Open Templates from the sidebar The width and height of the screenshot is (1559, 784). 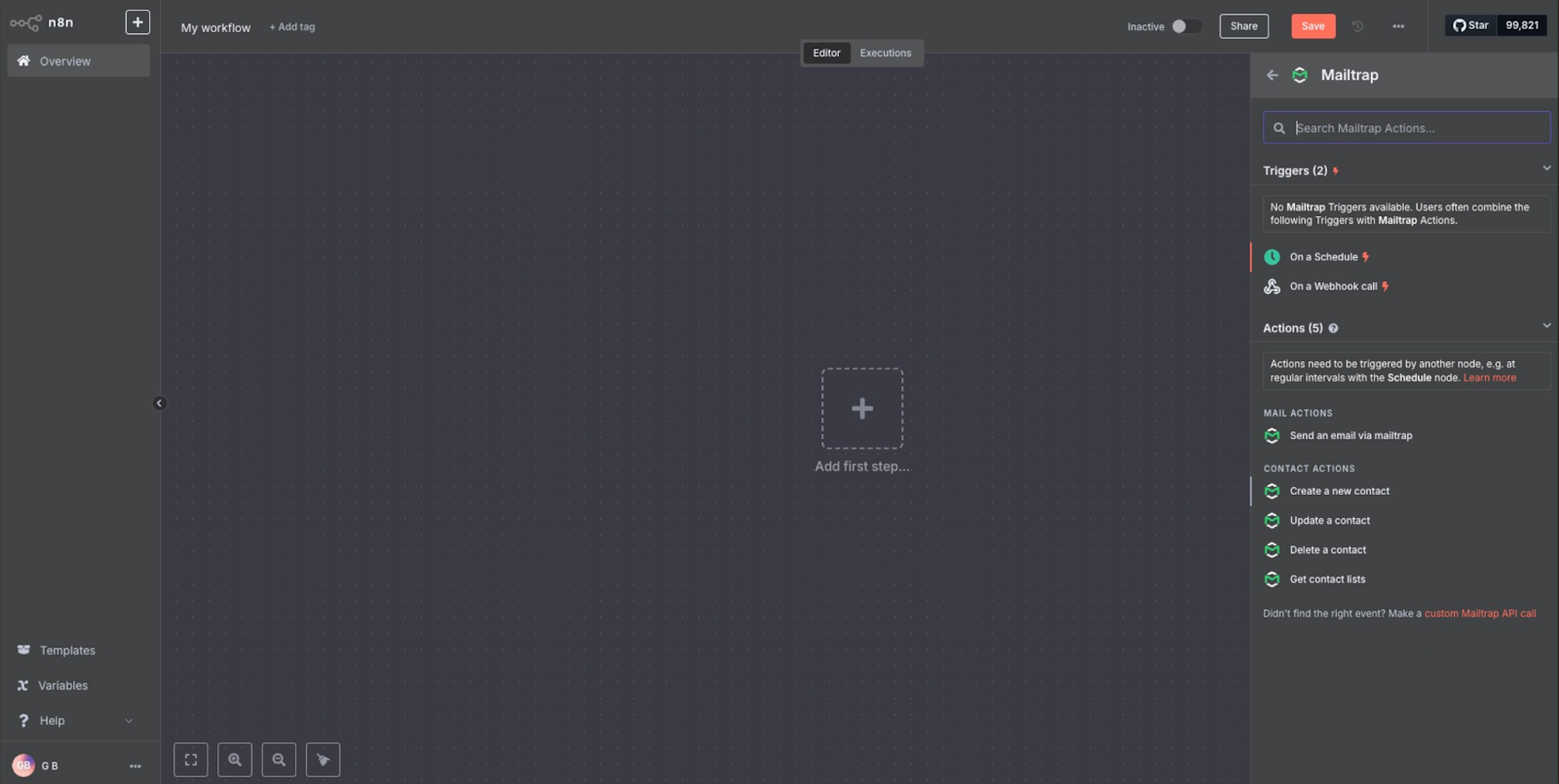(67, 651)
